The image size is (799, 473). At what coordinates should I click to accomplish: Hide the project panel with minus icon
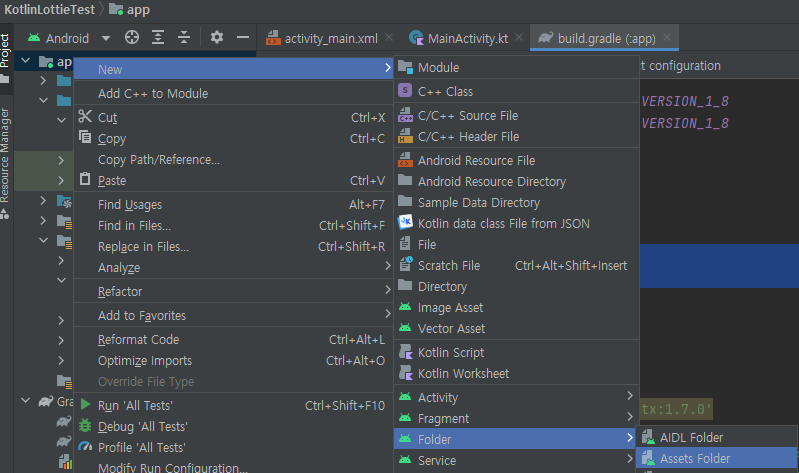click(243, 37)
